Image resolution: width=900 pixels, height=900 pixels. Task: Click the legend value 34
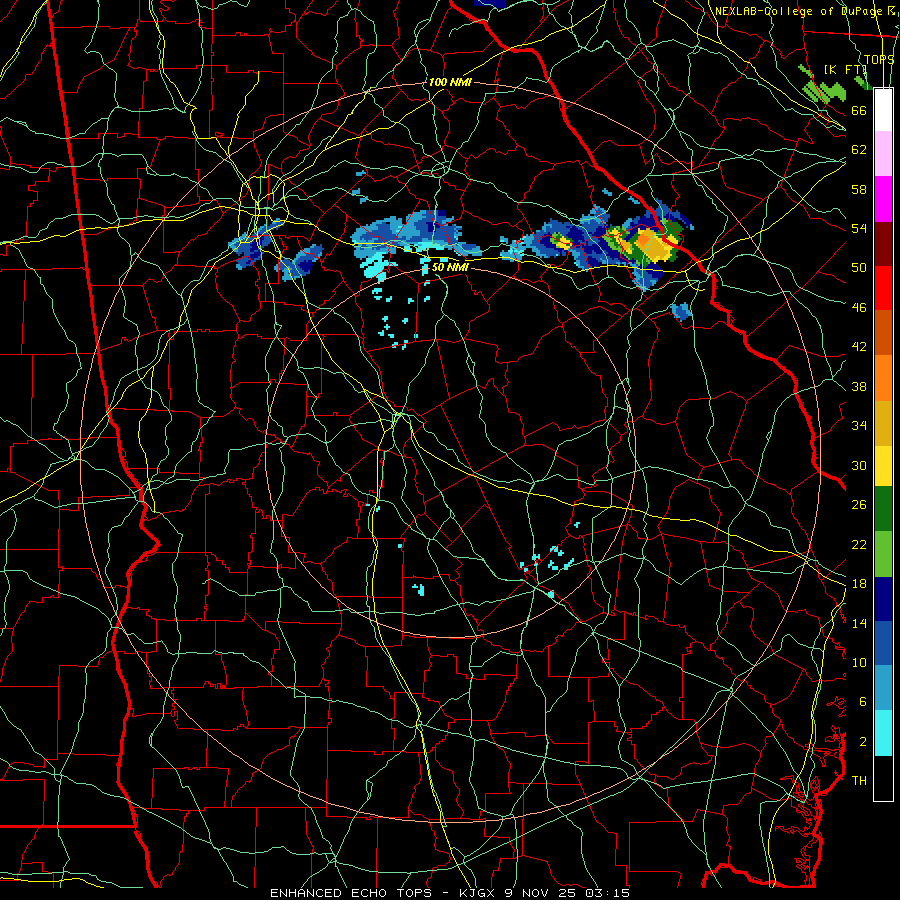point(859,426)
